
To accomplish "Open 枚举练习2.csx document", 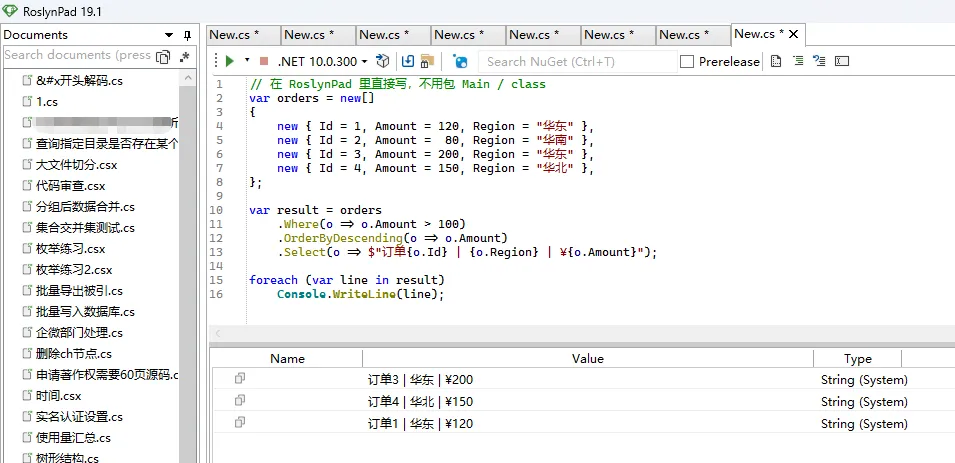I will pos(74,270).
